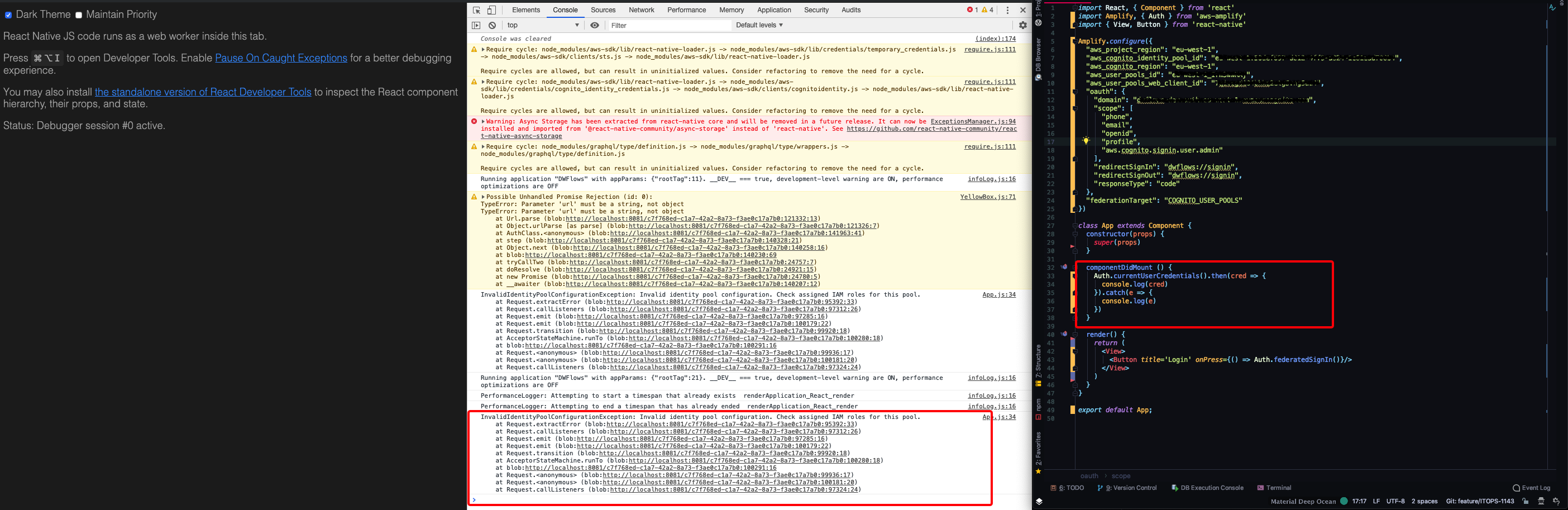This screenshot has width=1568, height=510.
Task: Select the inspect element cursor icon in DevTools
Action: click(x=476, y=9)
